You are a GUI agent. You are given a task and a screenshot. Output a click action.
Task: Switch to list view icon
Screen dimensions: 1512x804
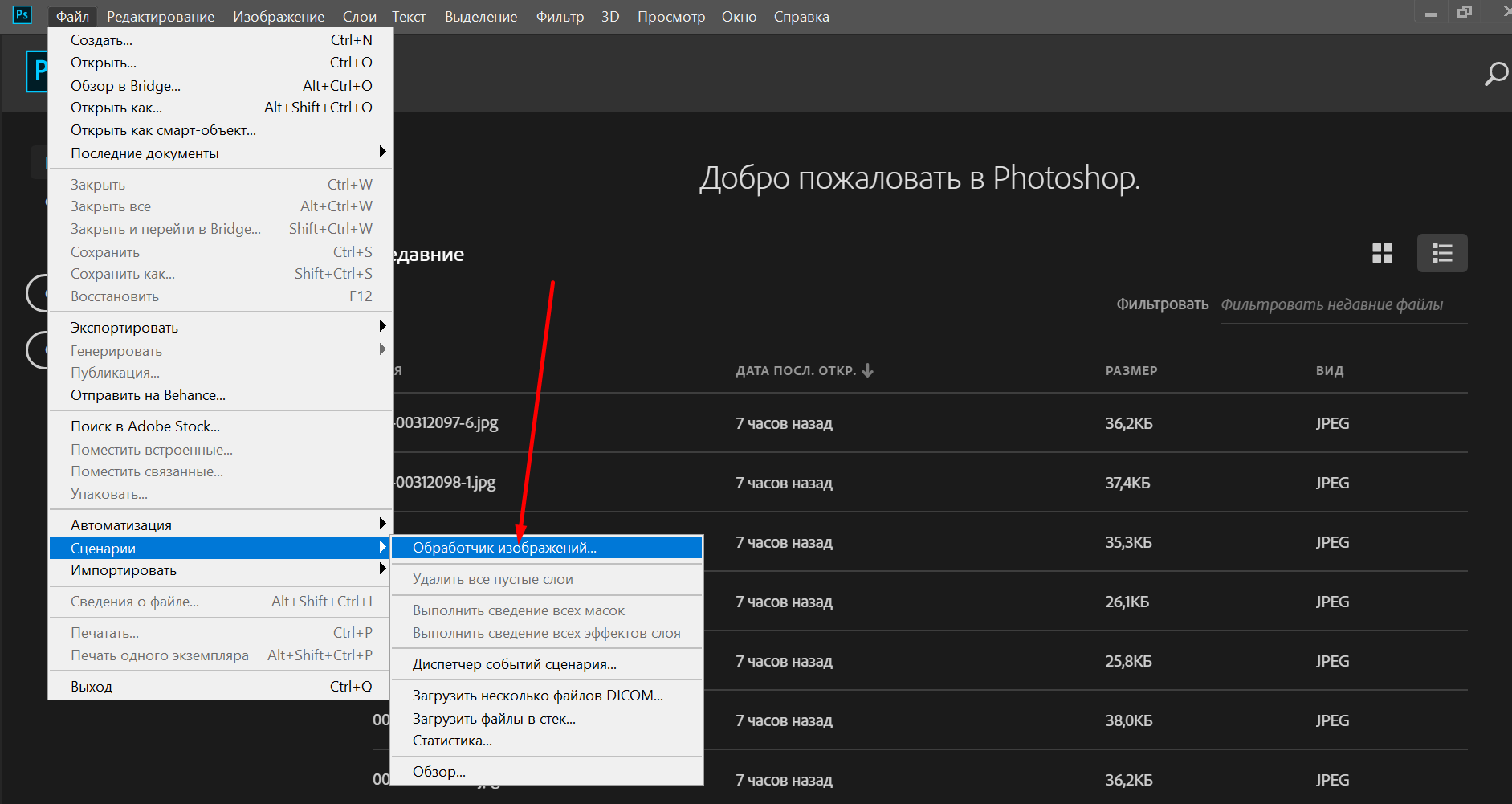(1442, 253)
